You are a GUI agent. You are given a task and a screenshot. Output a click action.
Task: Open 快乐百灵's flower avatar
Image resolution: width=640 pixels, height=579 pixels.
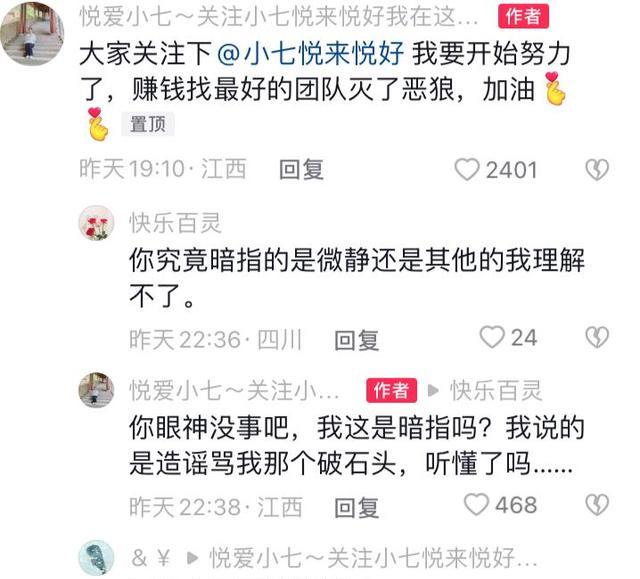96,223
